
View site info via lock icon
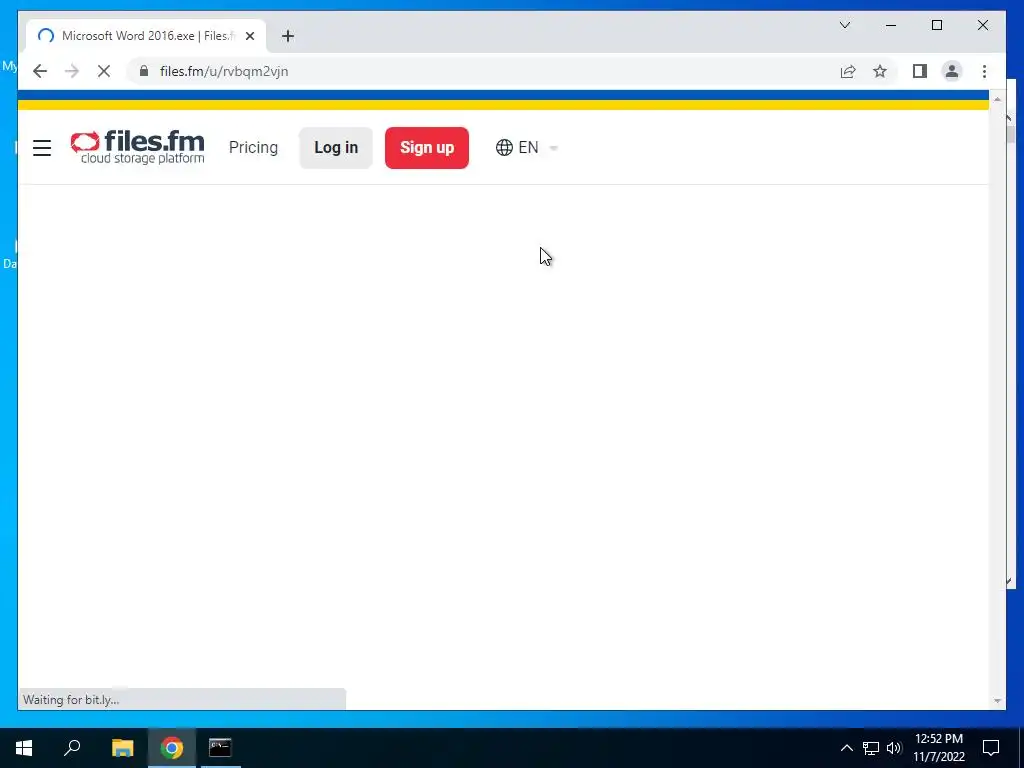click(x=144, y=71)
